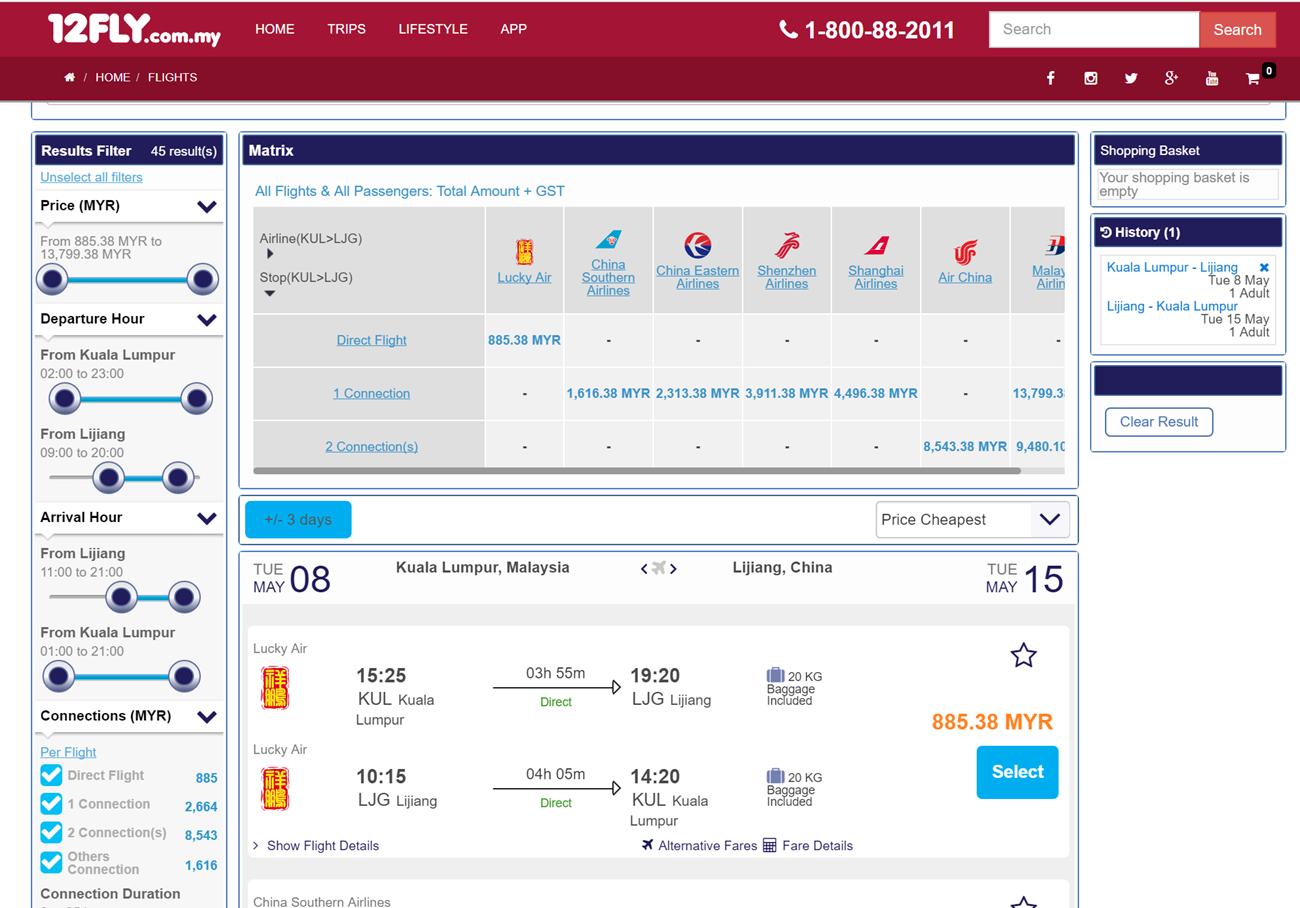Uncheck the 2 Connection(s) filter checkbox

pos(51,832)
